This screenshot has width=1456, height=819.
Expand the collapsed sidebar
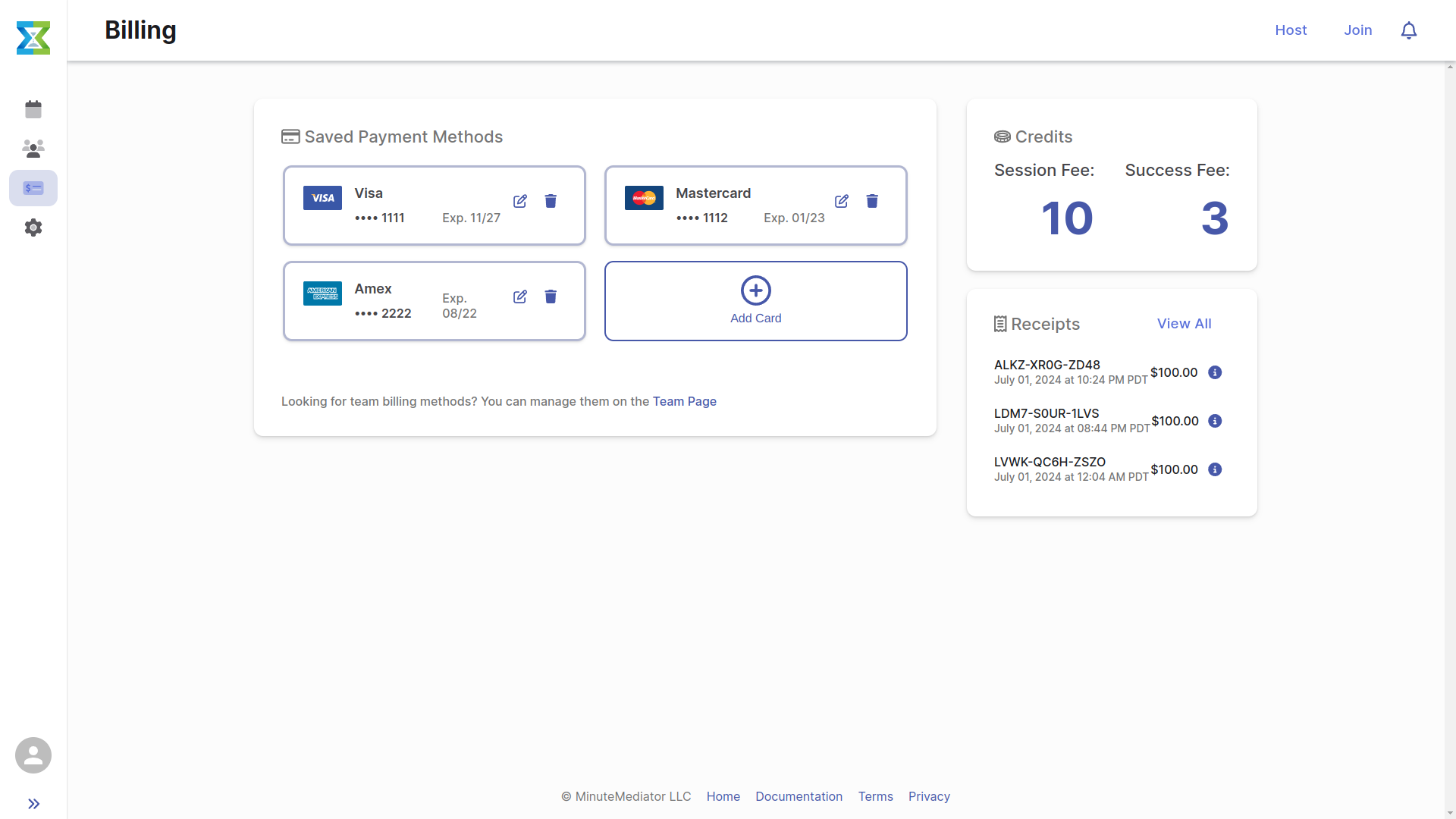33,804
